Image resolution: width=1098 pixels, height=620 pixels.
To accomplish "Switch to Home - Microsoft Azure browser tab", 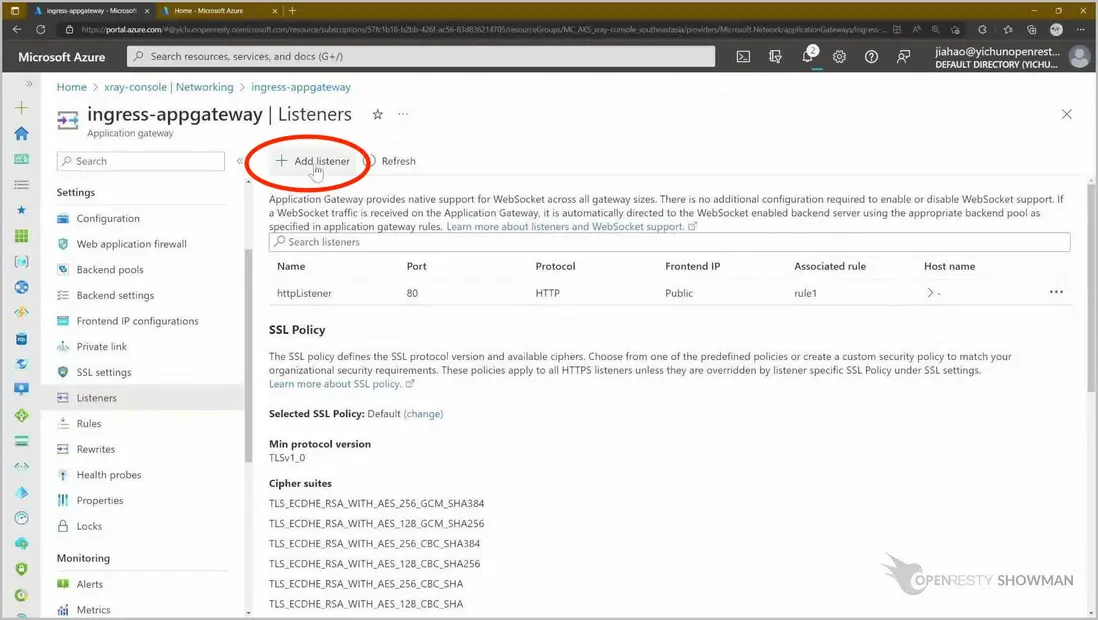I will tap(218, 11).
